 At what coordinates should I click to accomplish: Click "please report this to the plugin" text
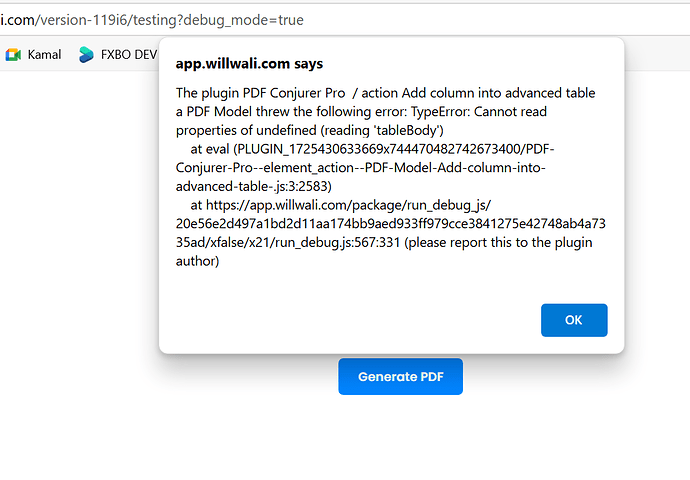(499, 243)
